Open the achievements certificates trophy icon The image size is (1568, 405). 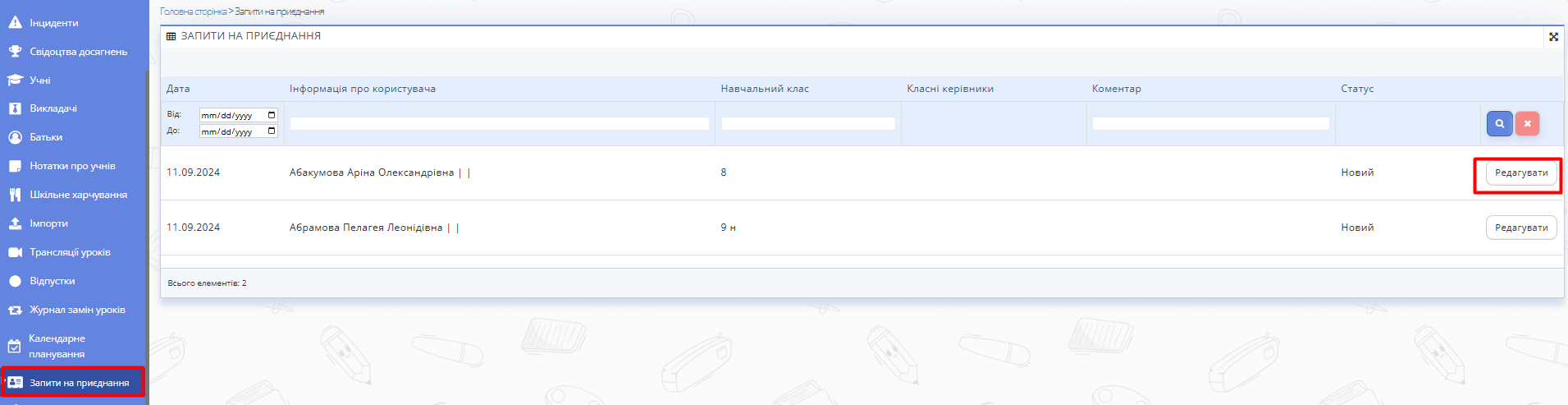pos(15,51)
